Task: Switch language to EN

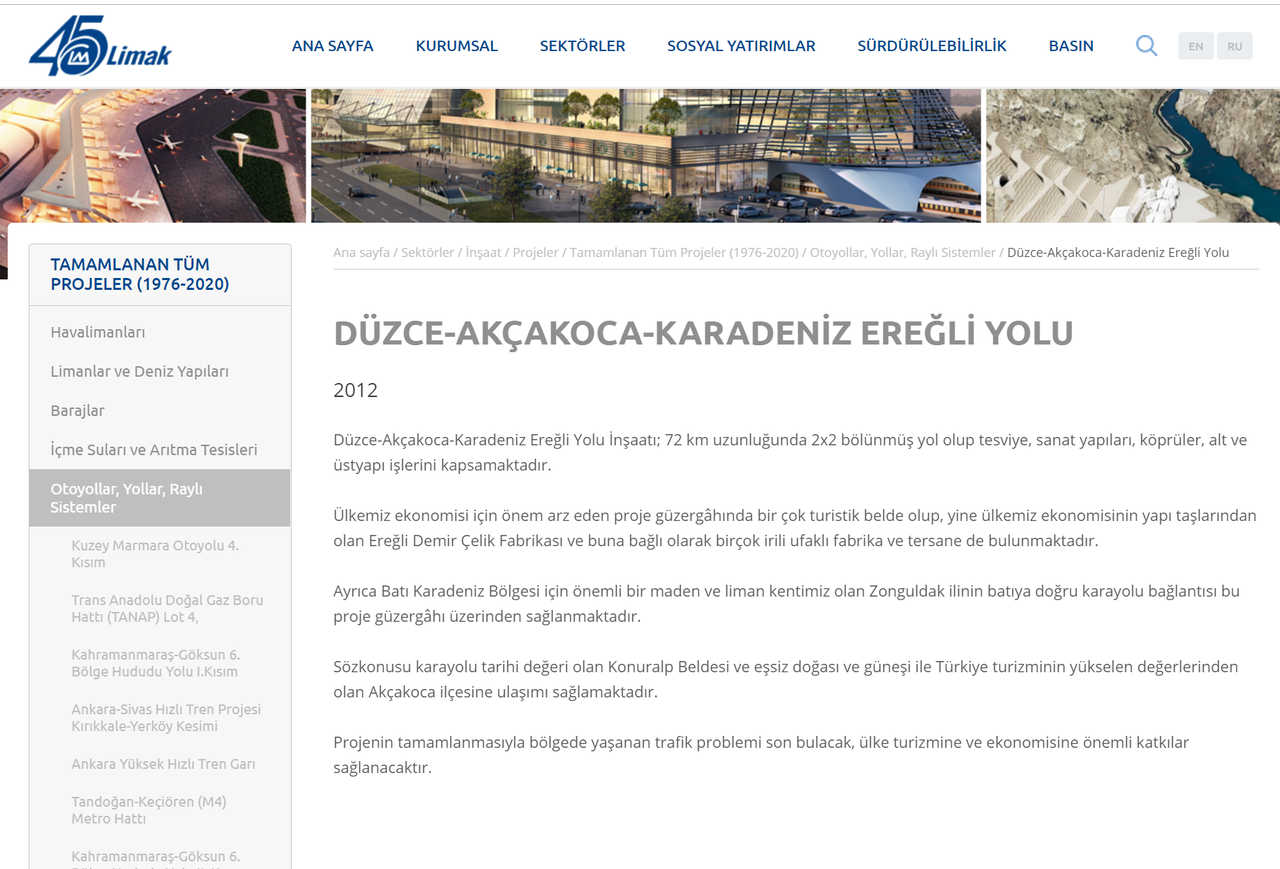Action: pos(1196,46)
